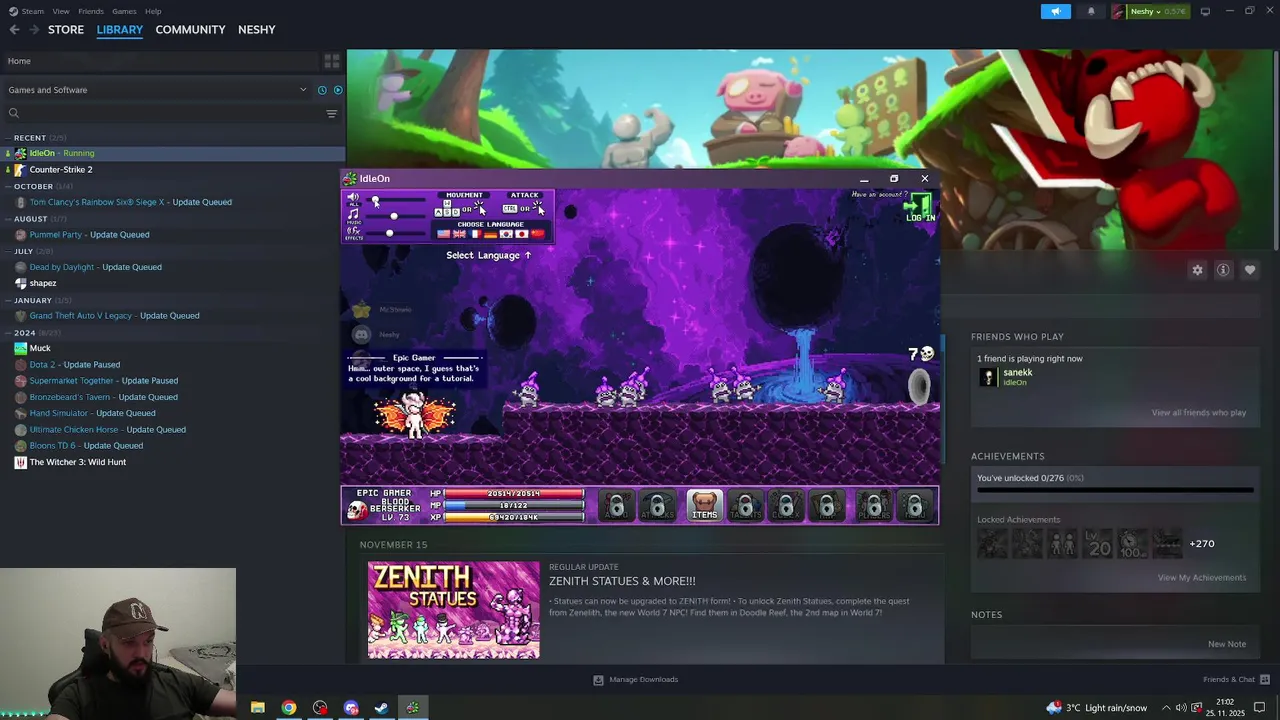Open the NESHY profile tab
The height and width of the screenshot is (720, 1280).
(257, 29)
